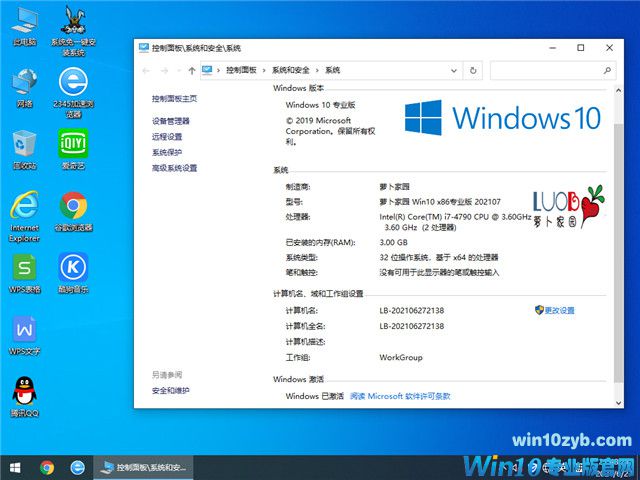Launch 酷狗音乐 desktop icon
640x480 pixels.
pos(73,273)
